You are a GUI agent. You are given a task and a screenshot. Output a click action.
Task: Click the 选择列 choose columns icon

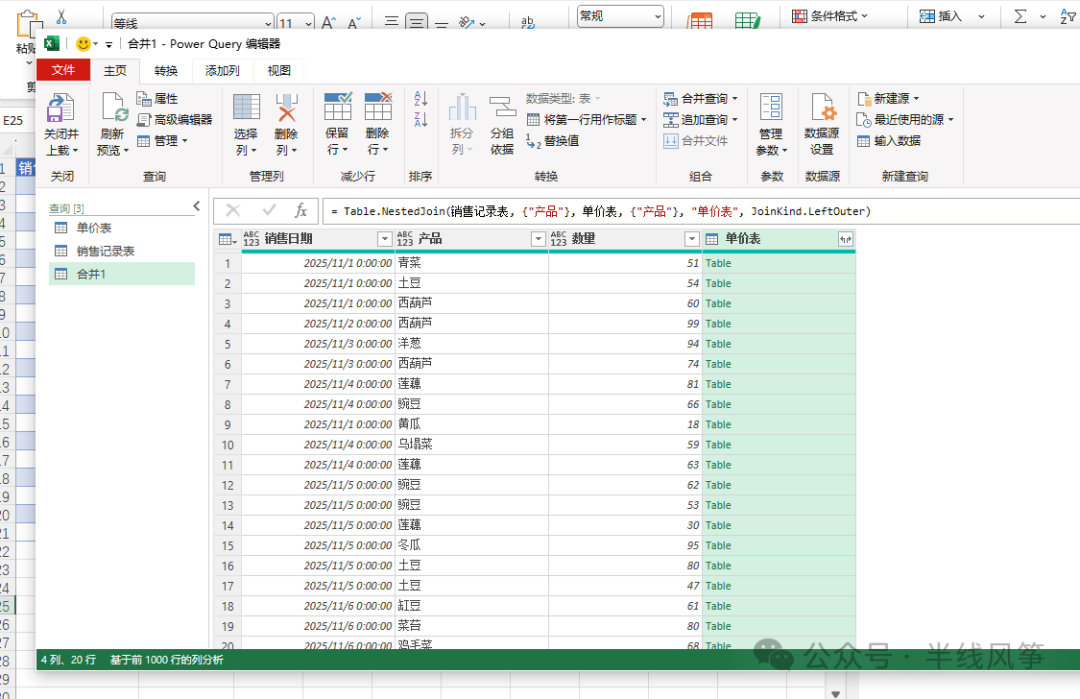coord(246,108)
